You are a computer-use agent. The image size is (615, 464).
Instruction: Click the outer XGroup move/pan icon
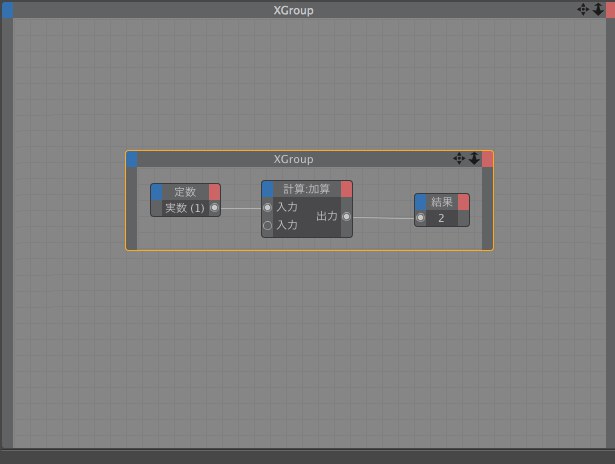click(583, 9)
